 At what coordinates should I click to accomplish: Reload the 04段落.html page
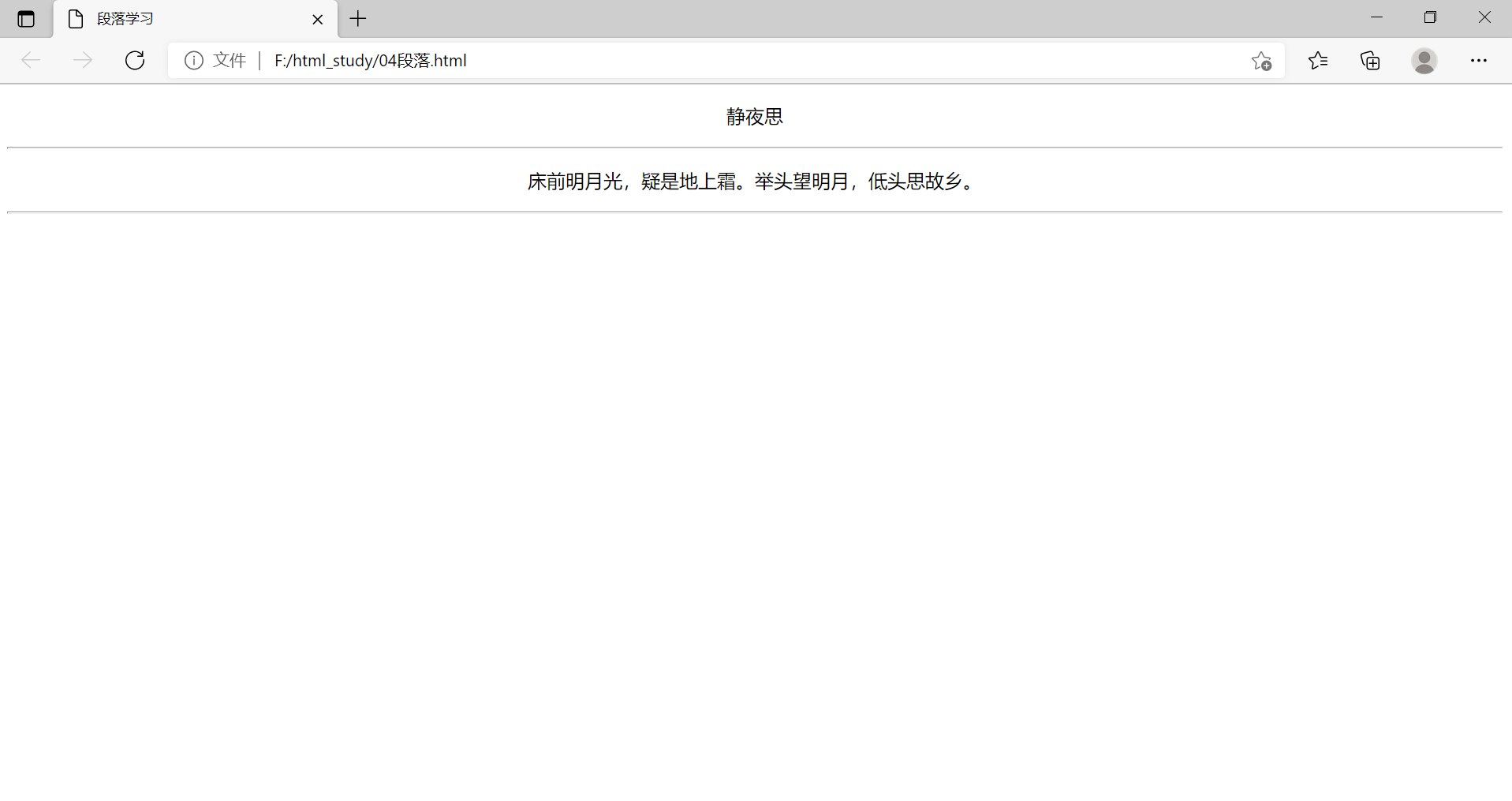click(134, 60)
